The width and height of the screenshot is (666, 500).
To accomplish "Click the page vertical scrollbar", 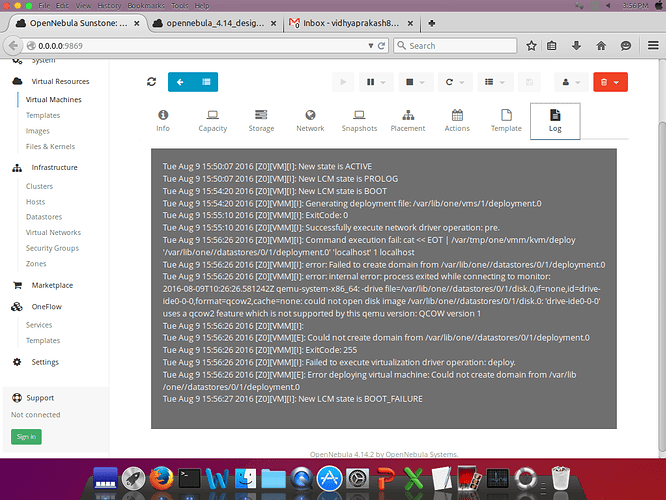I will (x=662, y=287).
